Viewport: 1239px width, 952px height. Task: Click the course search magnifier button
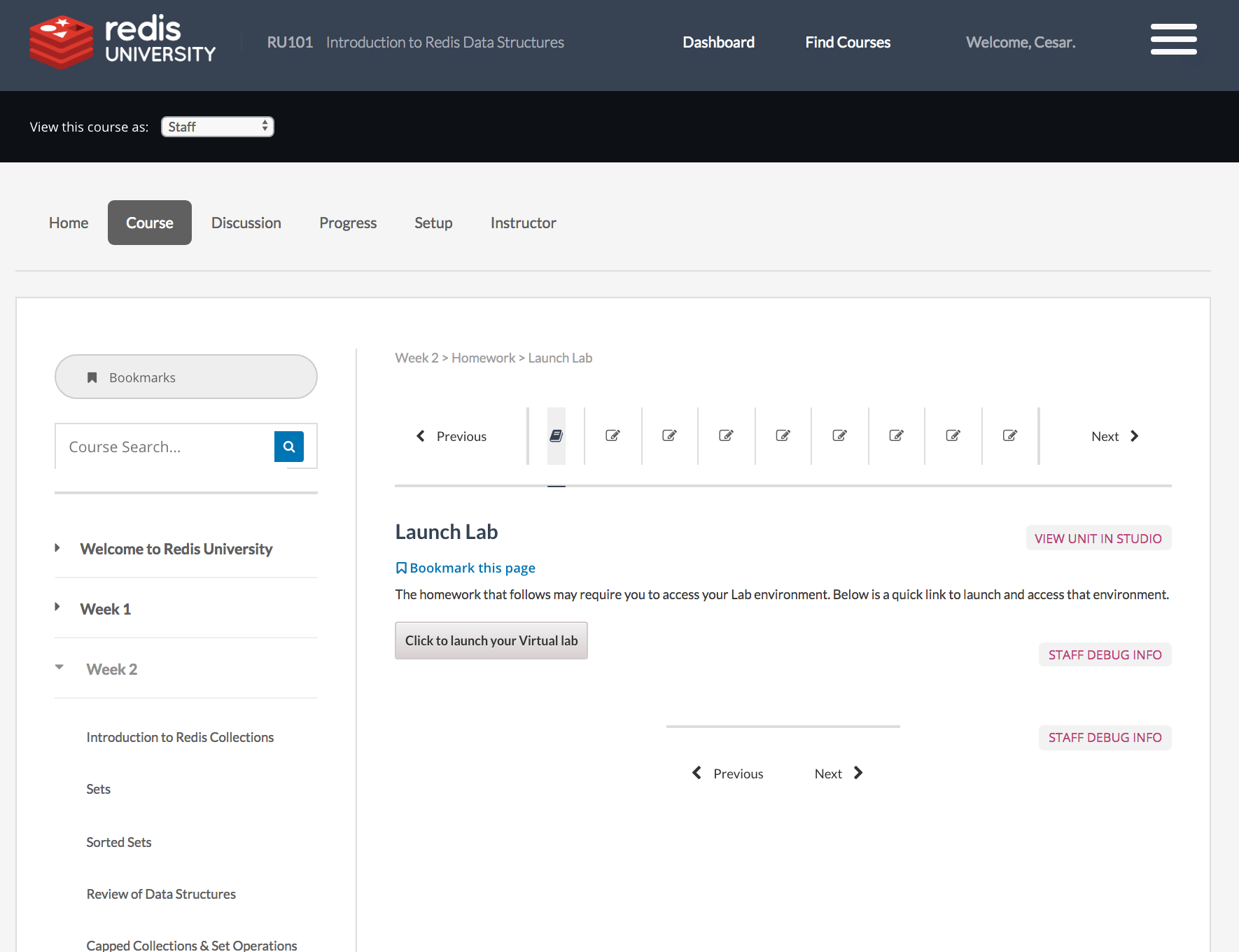tap(288, 447)
